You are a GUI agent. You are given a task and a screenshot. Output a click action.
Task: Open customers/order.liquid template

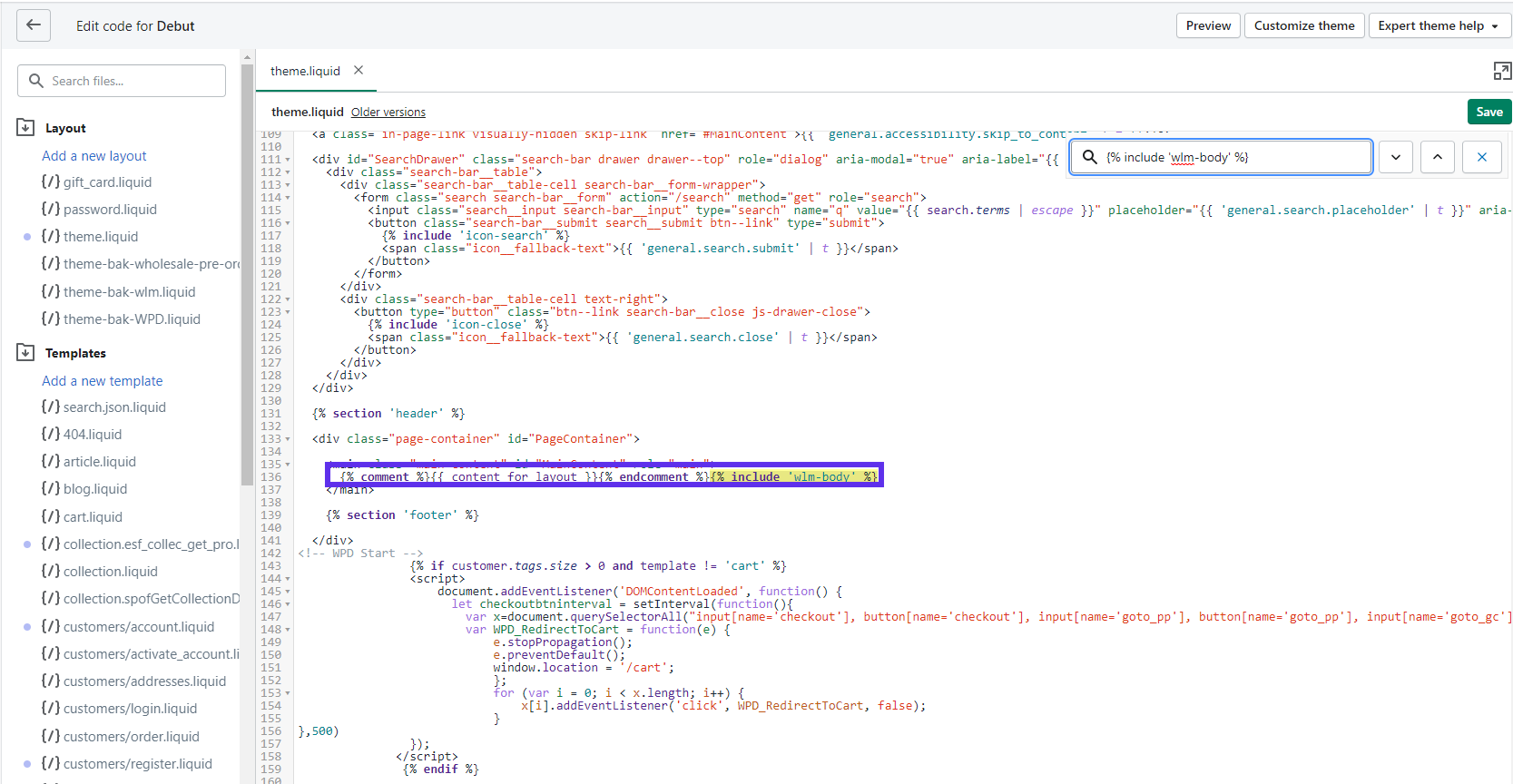pyautogui.click(x=131, y=737)
